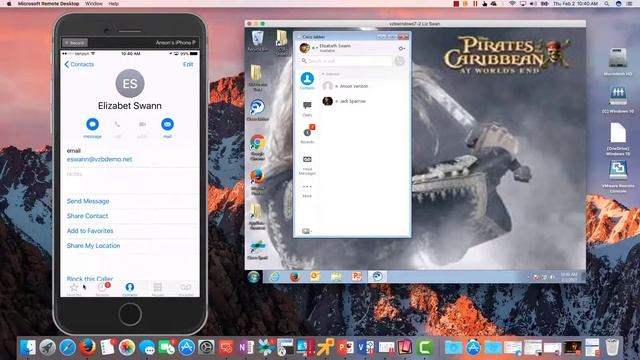Open Favorites tab on iPhone Phone app
640x360 pixels.
[74, 289]
